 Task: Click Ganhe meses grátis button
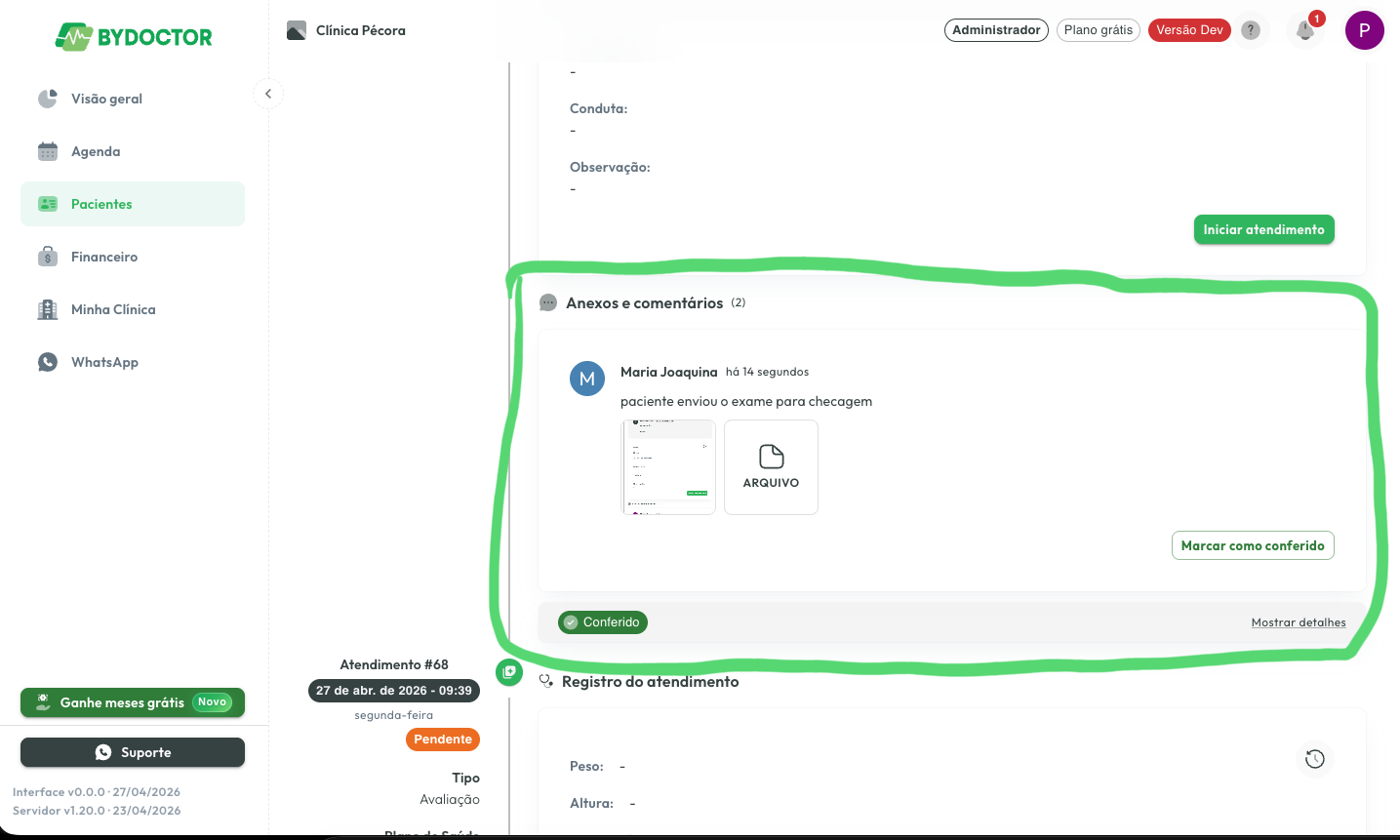tap(133, 702)
